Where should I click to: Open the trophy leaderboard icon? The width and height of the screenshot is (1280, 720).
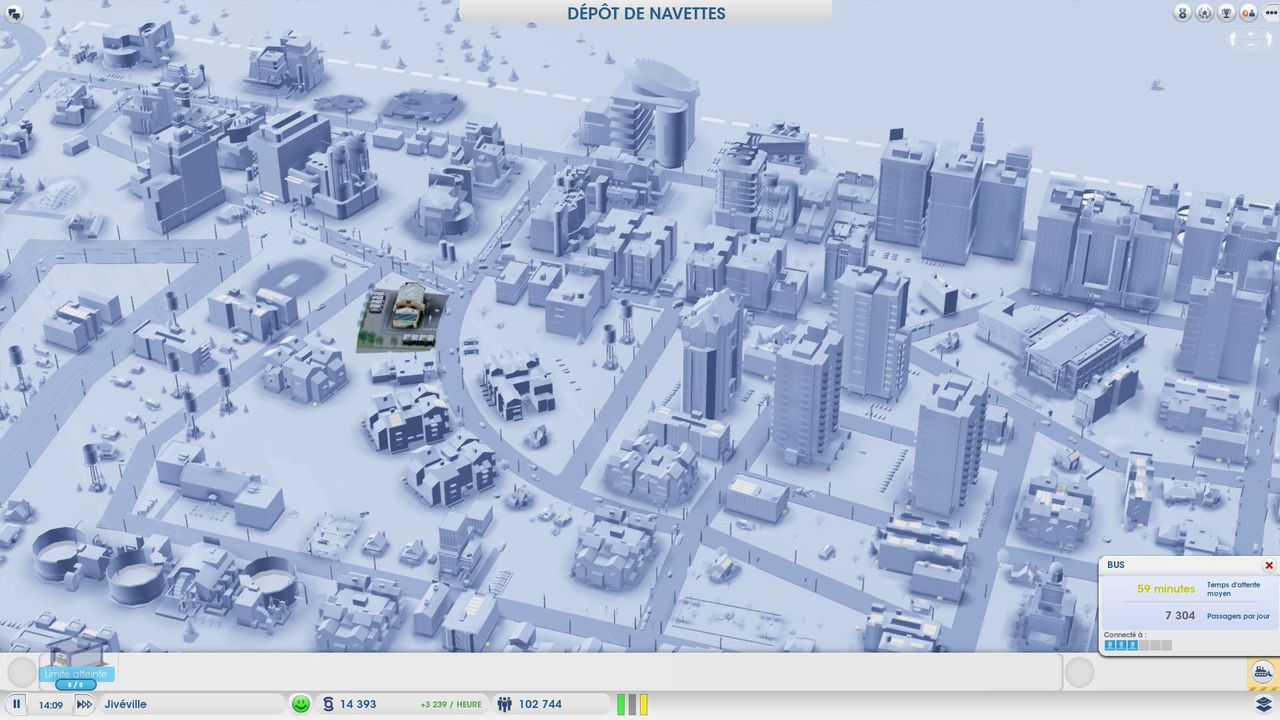(x=1227, y=13)
